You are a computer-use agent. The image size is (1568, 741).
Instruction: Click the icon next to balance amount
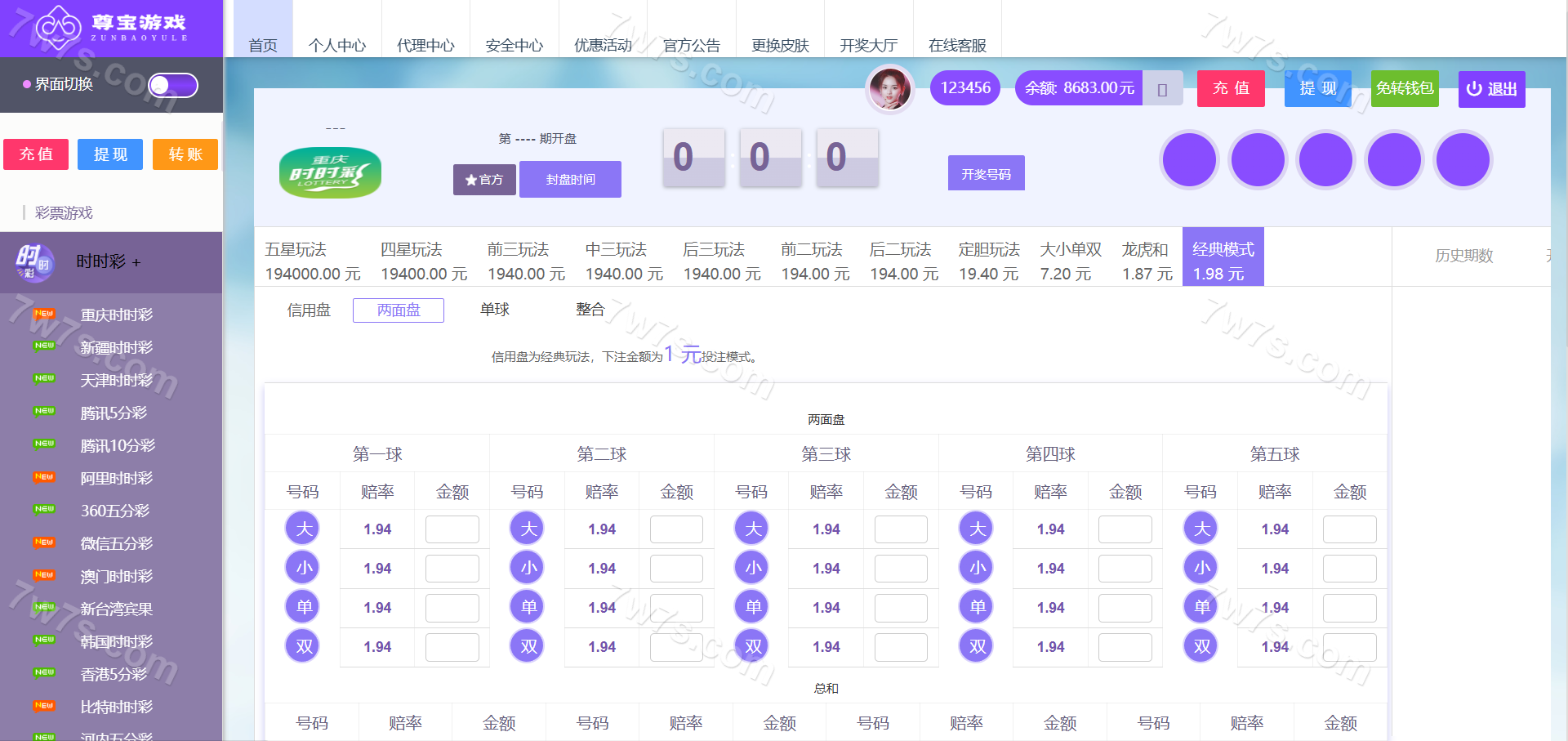[1162, 89]
